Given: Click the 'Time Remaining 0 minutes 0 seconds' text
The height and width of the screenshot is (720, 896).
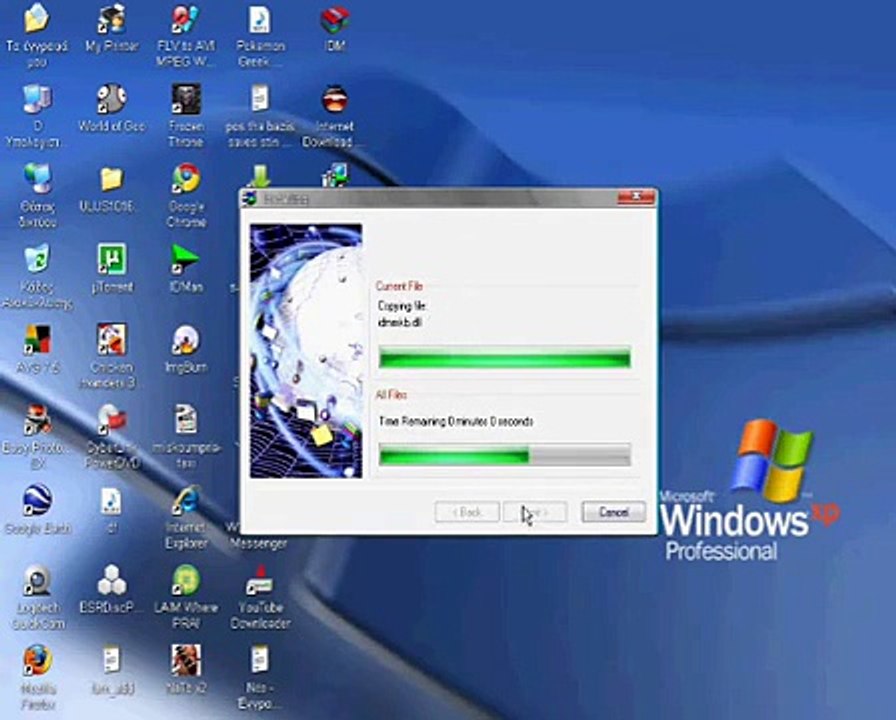Looking at the screenshot, I should coord(456,422).
